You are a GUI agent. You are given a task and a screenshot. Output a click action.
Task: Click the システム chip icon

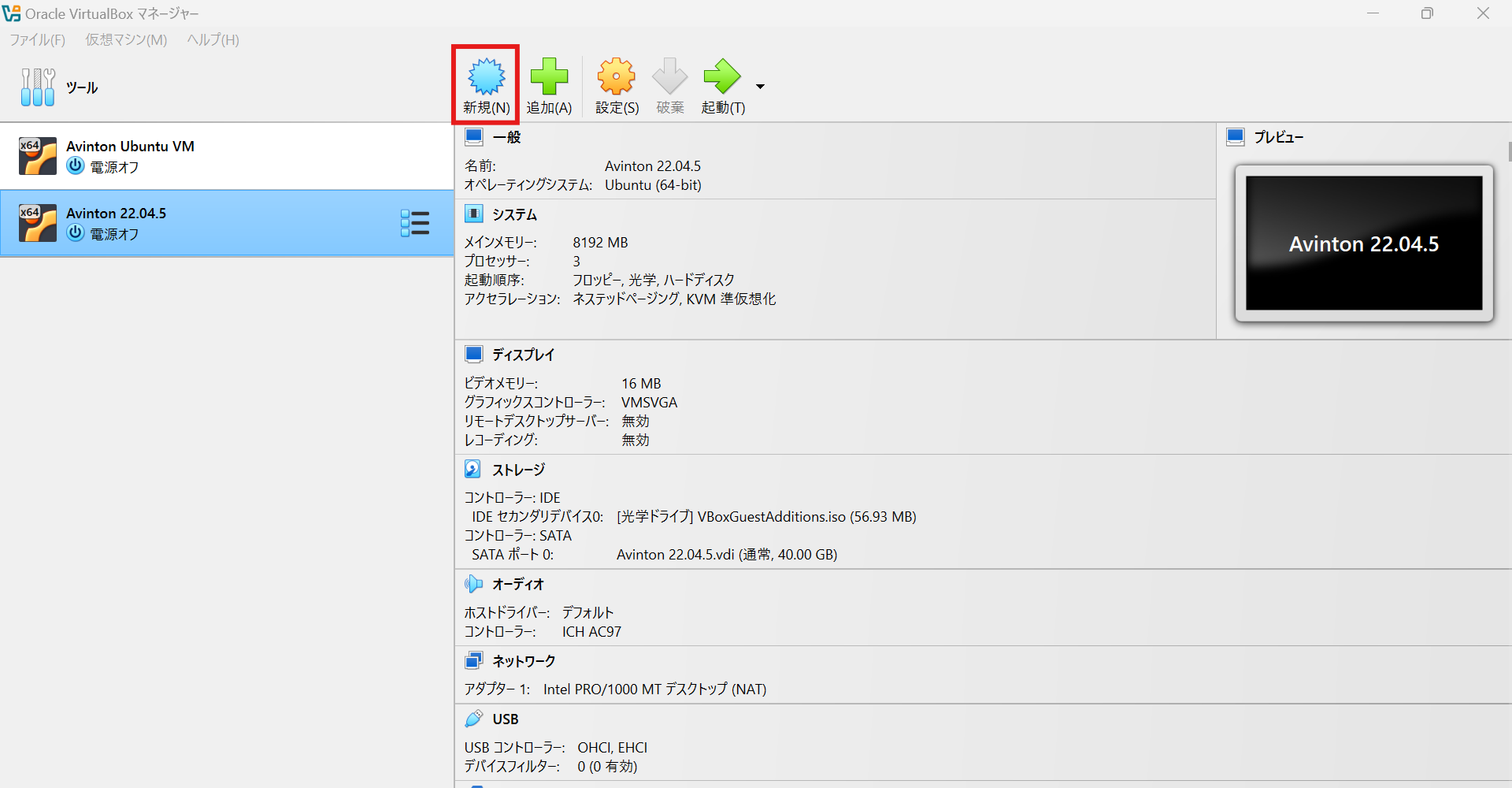[473, 214]
